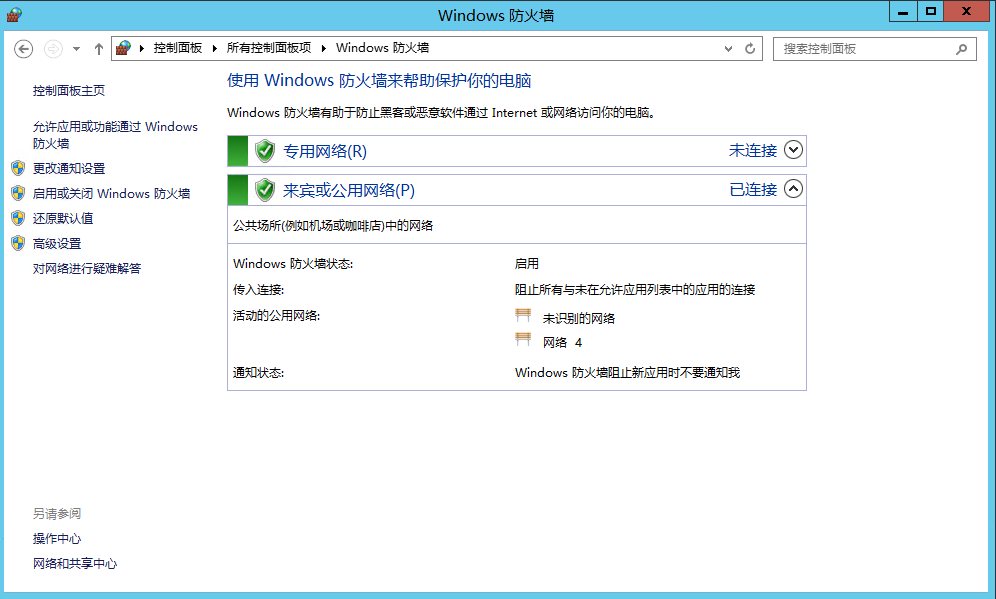996x599 pixels.
Task: Click shield icon beside 高级设置
Action: 18,243
